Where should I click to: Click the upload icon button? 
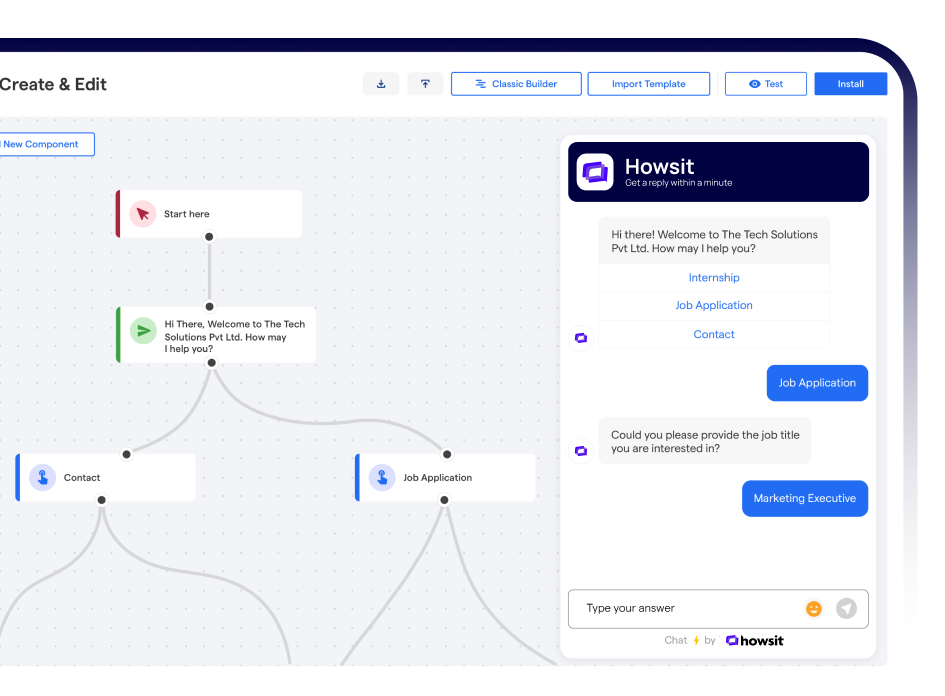pyautogui.click(x=425, y=84)
